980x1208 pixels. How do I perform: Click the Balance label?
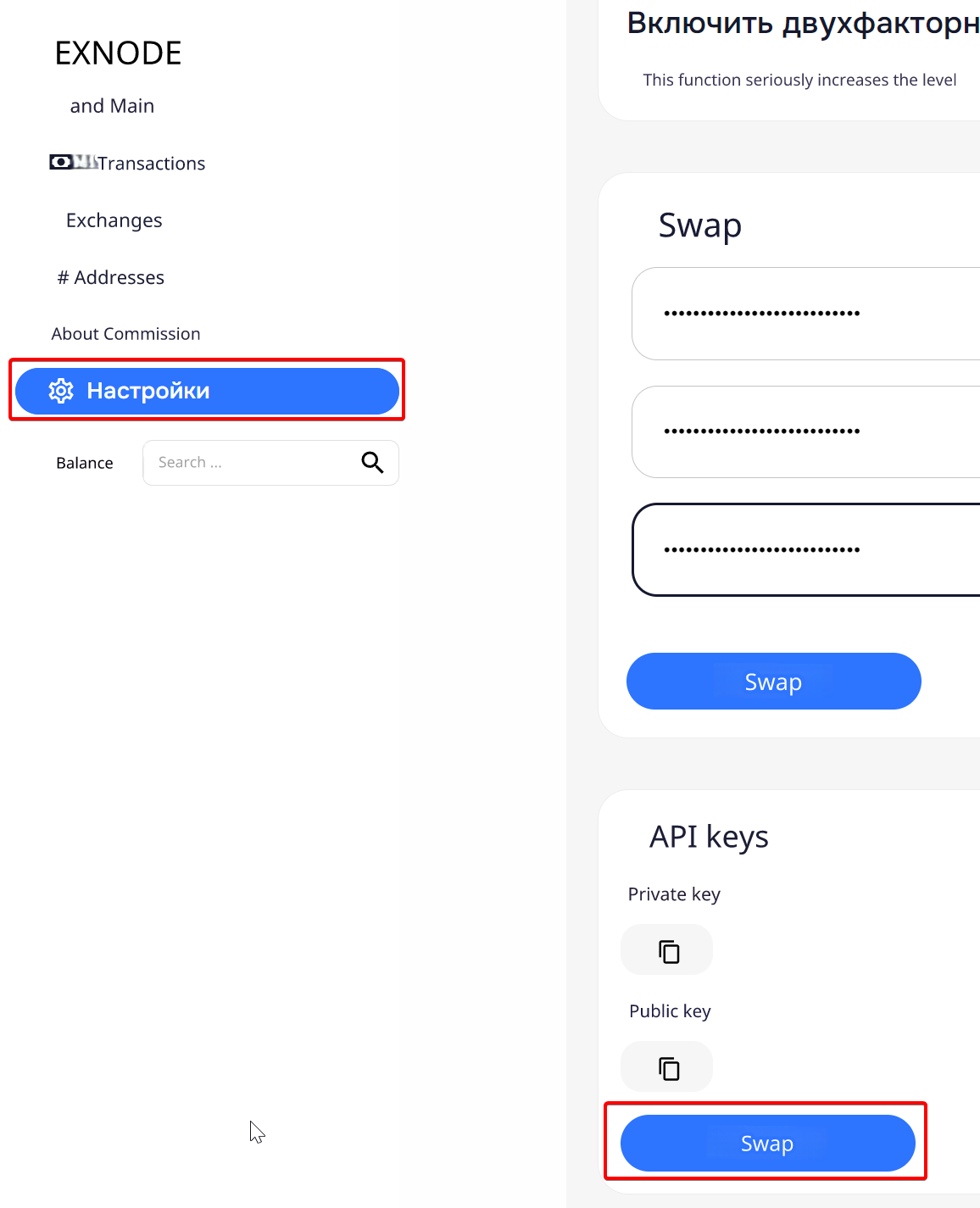pos(85,463)
